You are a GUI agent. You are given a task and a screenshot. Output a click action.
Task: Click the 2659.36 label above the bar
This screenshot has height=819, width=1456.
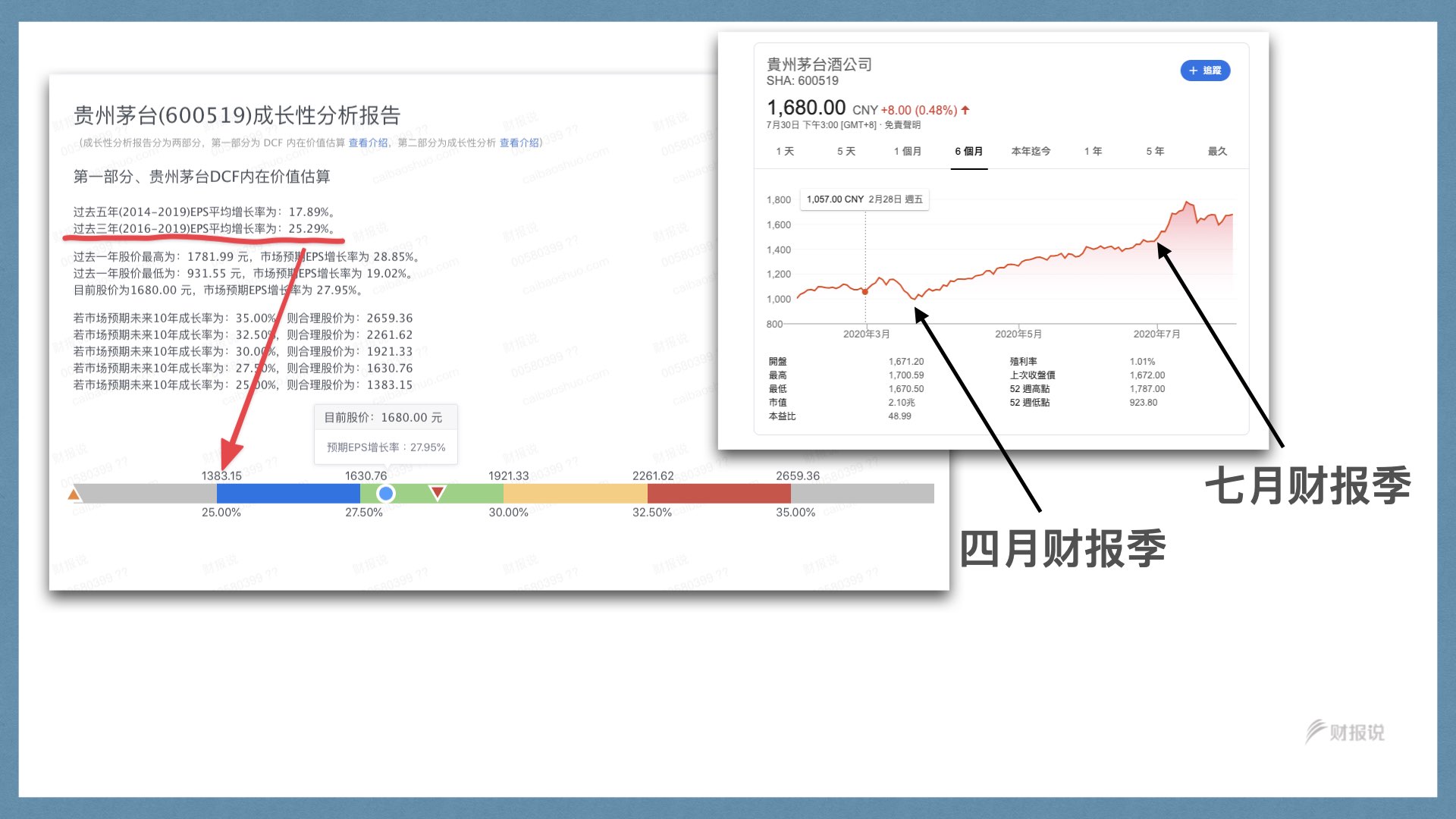point(798,476)
